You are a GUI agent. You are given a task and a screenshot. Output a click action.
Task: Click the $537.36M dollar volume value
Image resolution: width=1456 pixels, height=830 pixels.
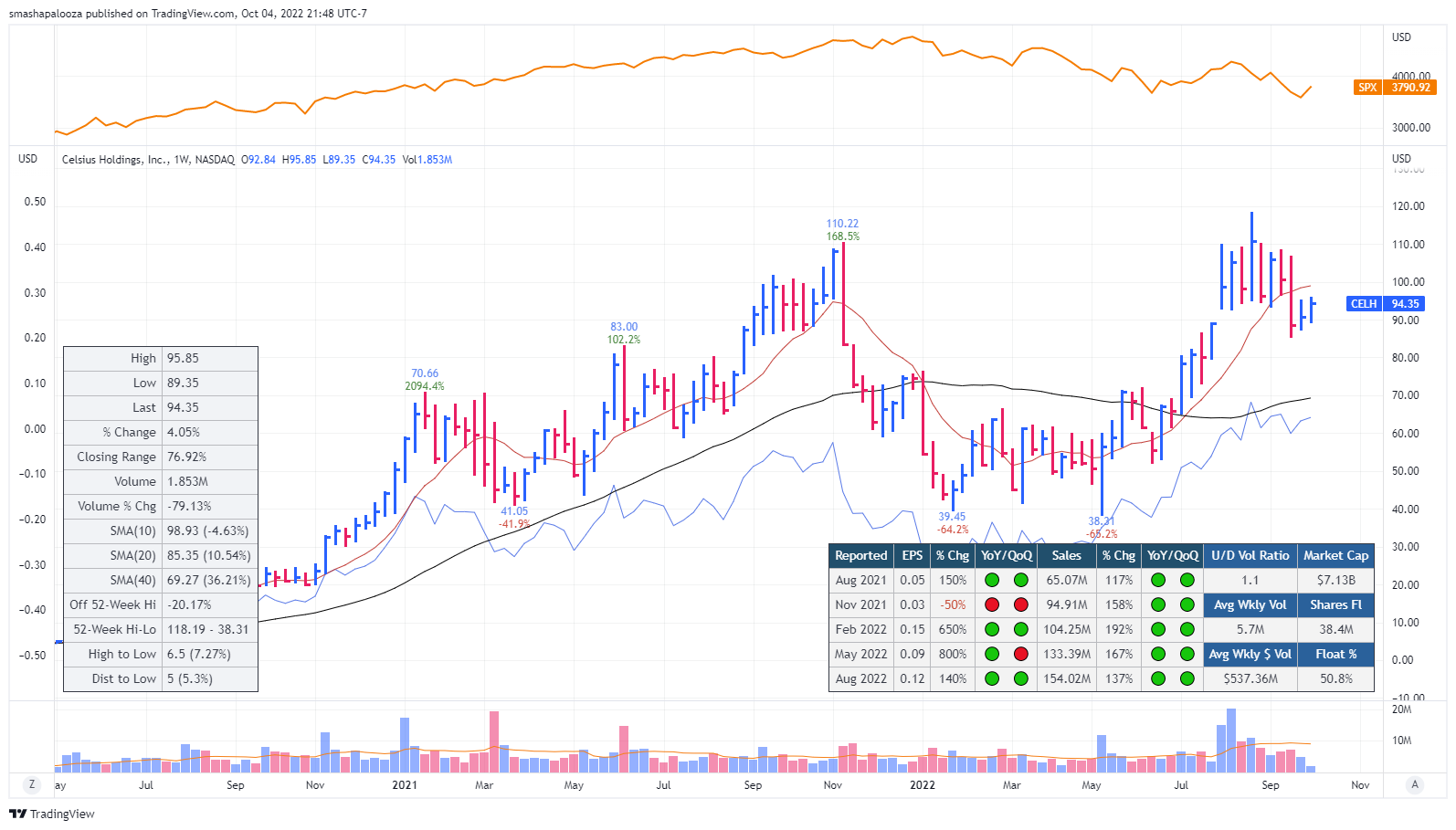pos(1250,678)
